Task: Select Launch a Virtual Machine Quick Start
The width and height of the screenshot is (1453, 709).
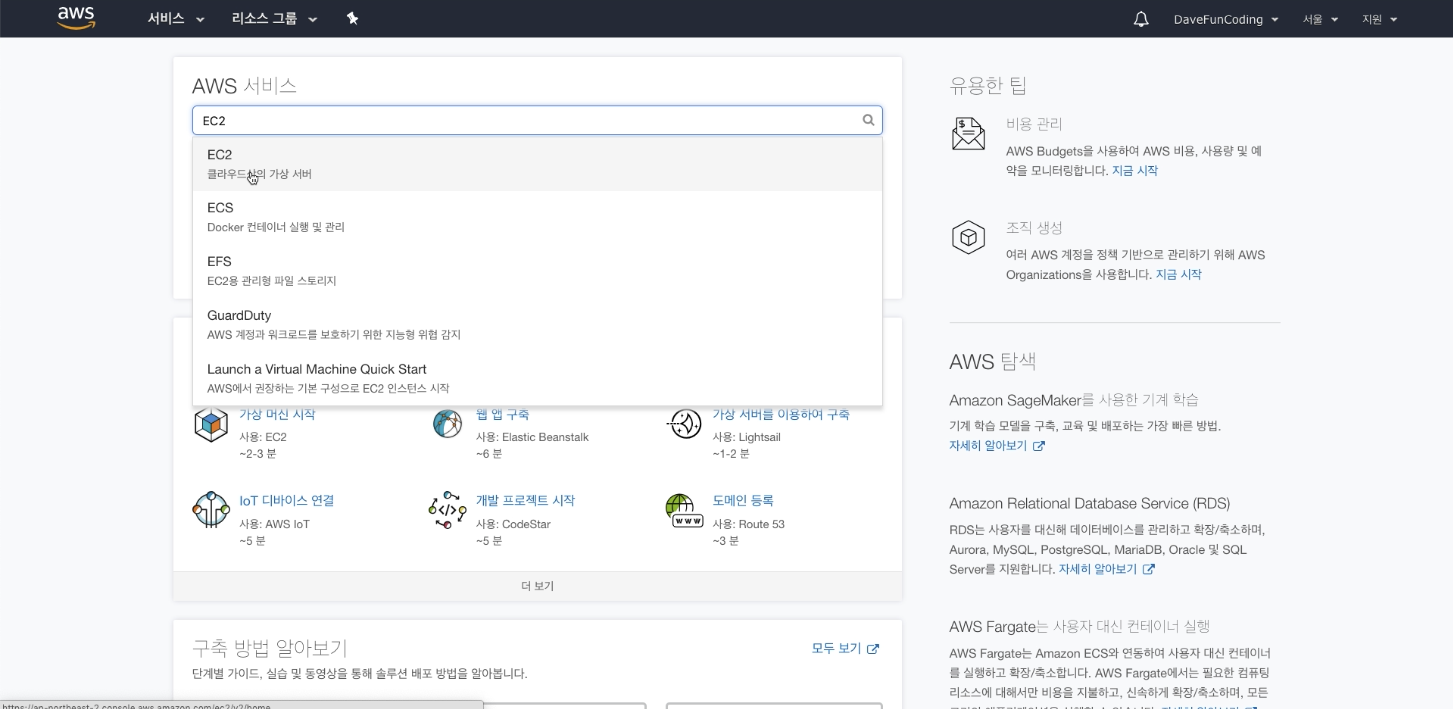Action: pos(537,378)
